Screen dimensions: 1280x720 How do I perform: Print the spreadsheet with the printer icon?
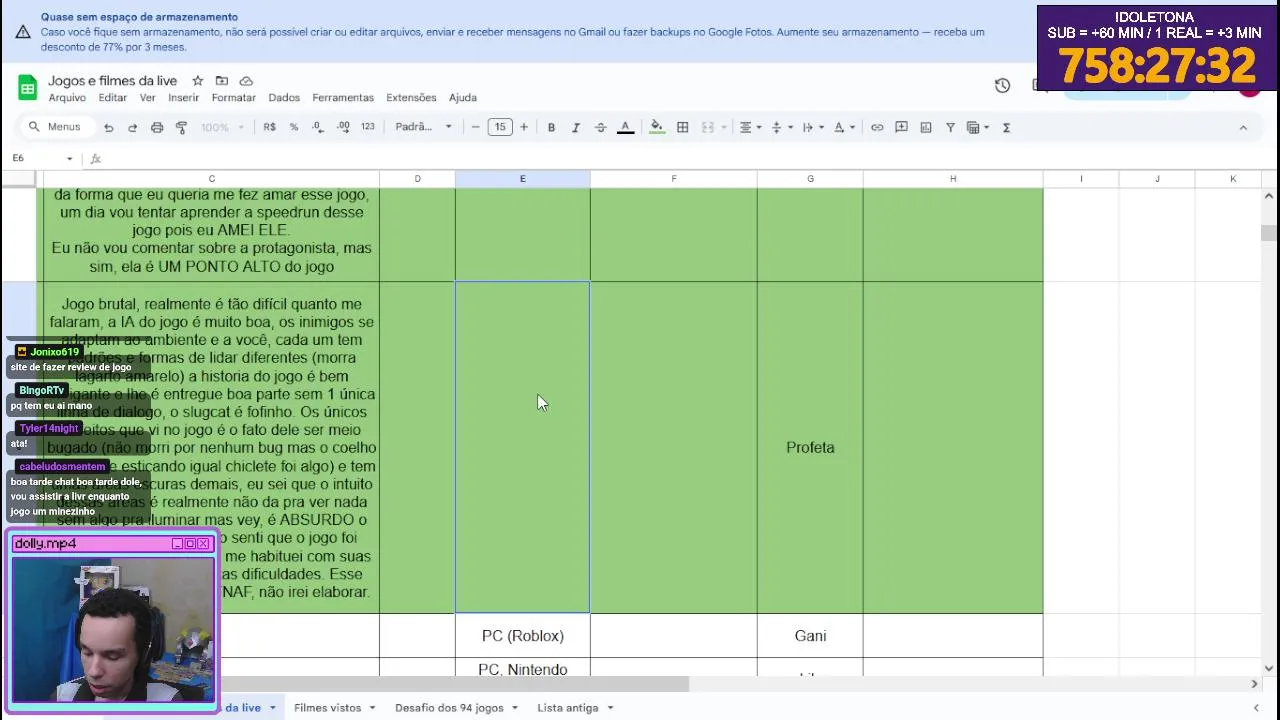point(157,127)
